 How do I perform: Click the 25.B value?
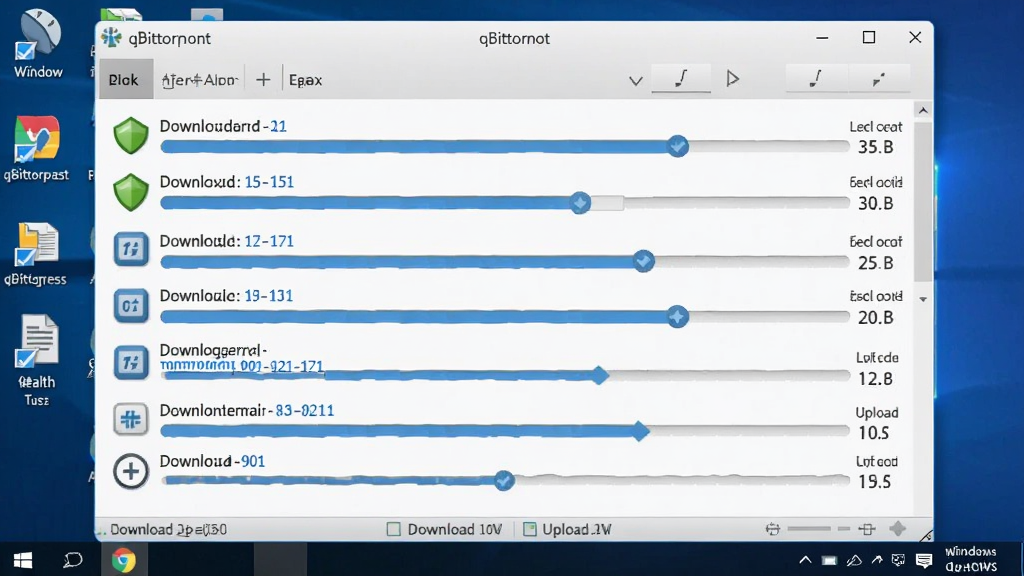click(x=876, y=263)
